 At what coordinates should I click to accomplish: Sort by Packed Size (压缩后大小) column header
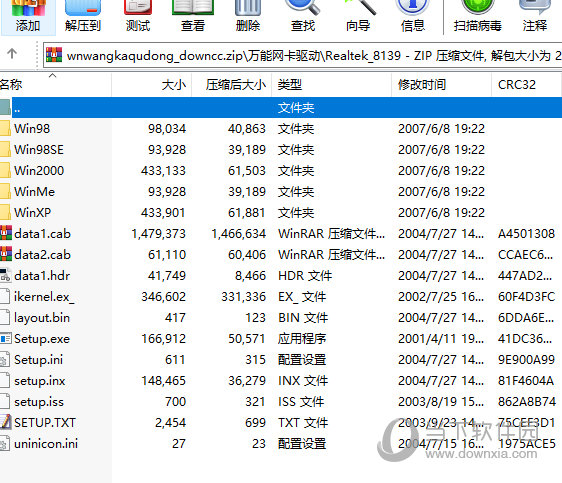coord(232,85)
